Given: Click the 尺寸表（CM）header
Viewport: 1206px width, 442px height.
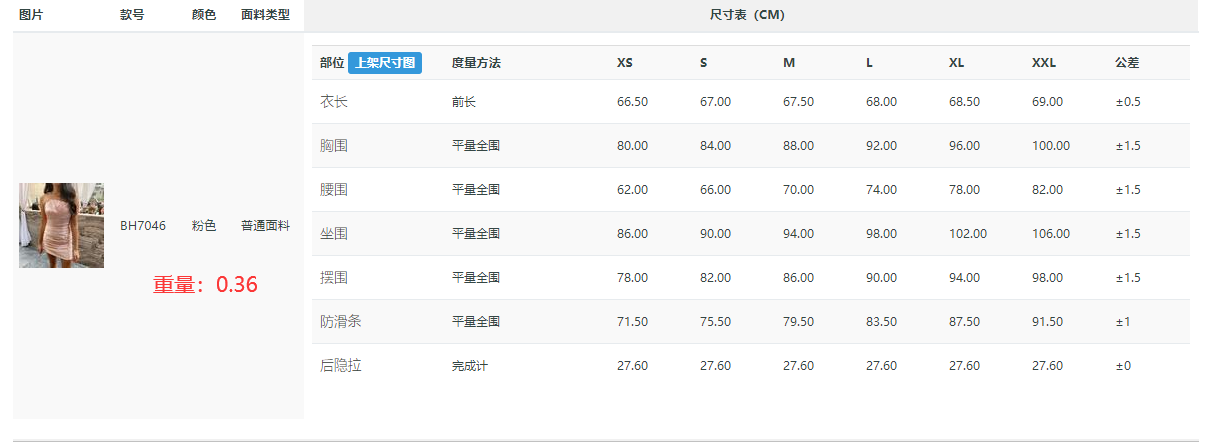Looking at the screenshot, I should (x=747, y=15).
